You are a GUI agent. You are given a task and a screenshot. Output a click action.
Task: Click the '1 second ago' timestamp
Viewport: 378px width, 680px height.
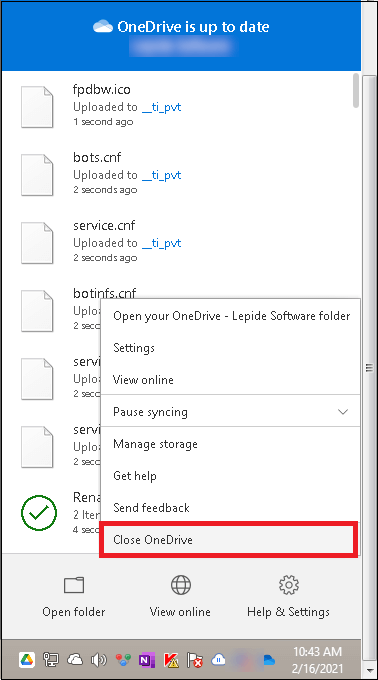click(103, 122)
